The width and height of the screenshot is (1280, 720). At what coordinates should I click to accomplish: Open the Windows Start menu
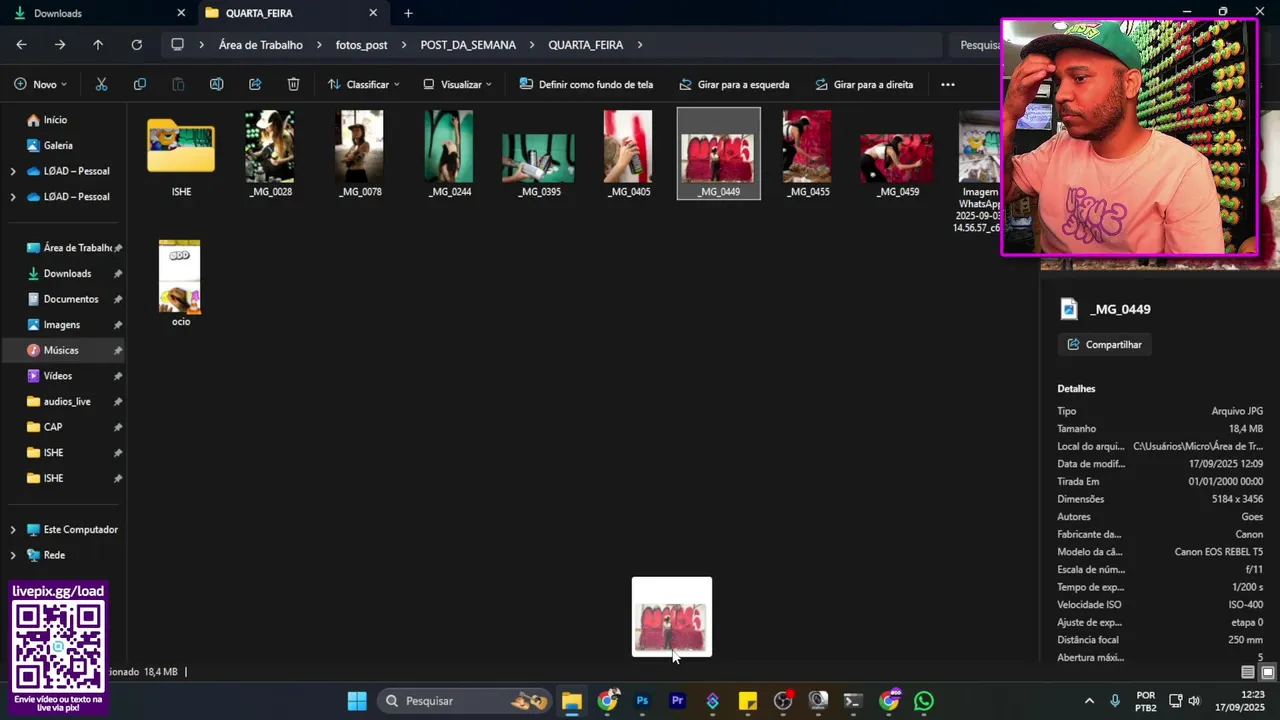pos(357,701)
